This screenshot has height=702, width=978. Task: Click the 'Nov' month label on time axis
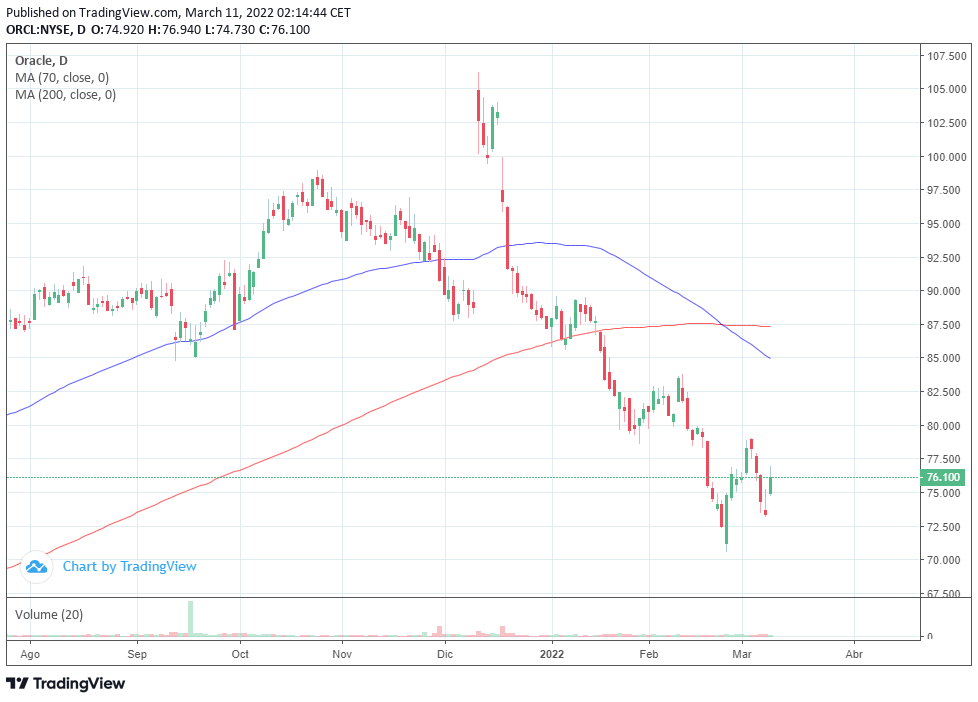342,654
